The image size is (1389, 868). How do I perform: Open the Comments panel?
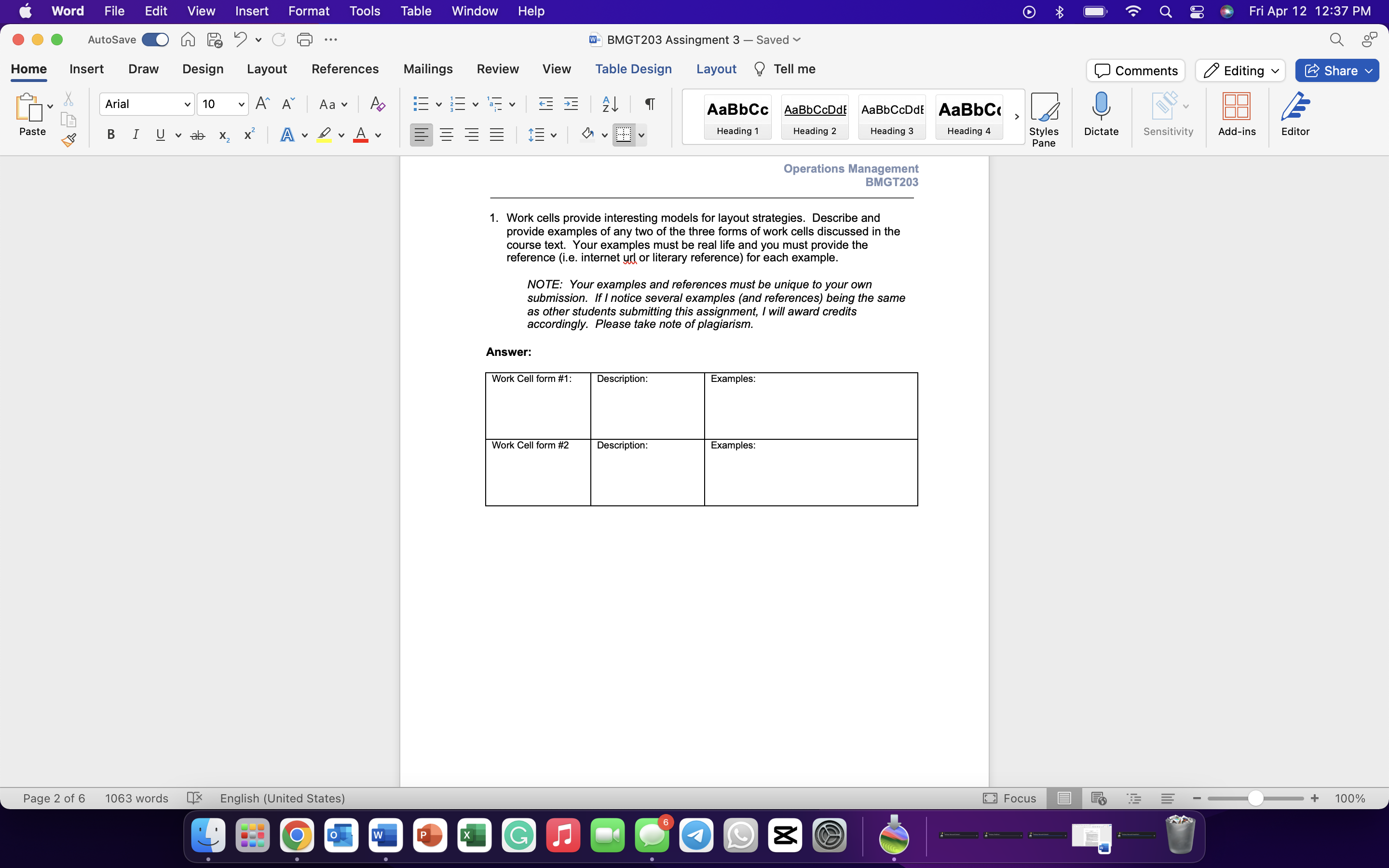click(1135, 70)
